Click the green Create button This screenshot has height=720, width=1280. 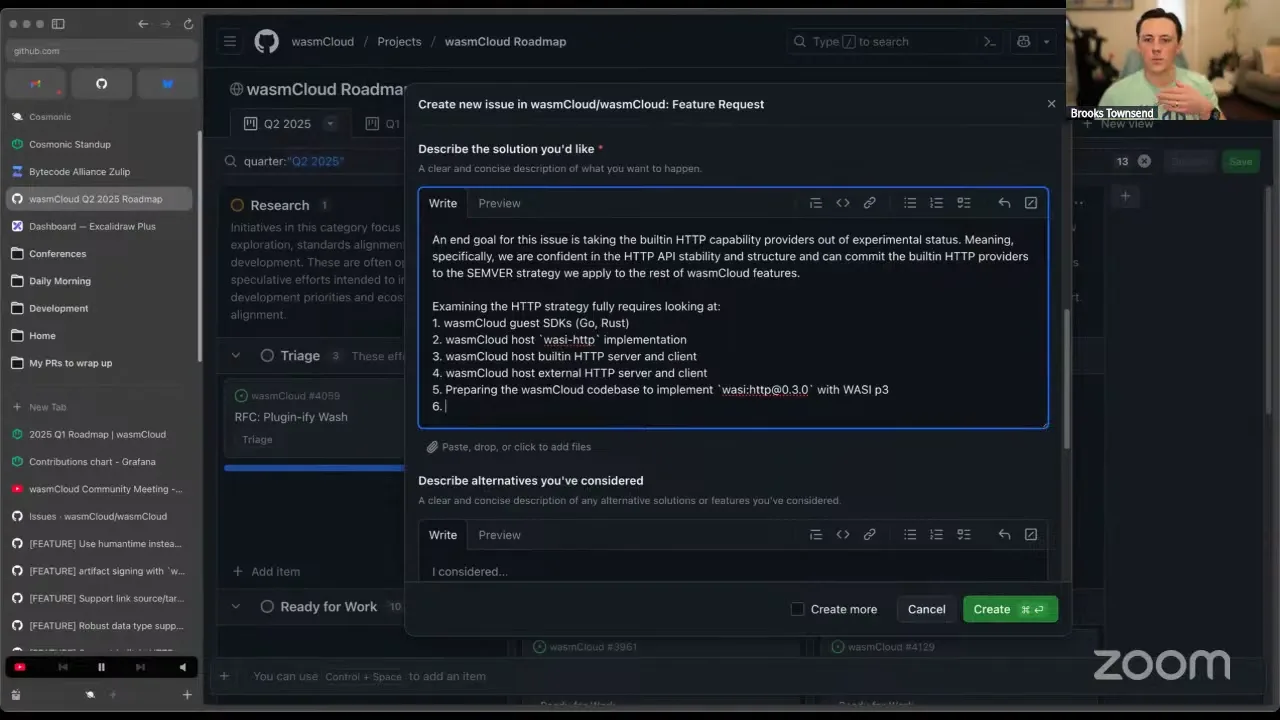1010,609
